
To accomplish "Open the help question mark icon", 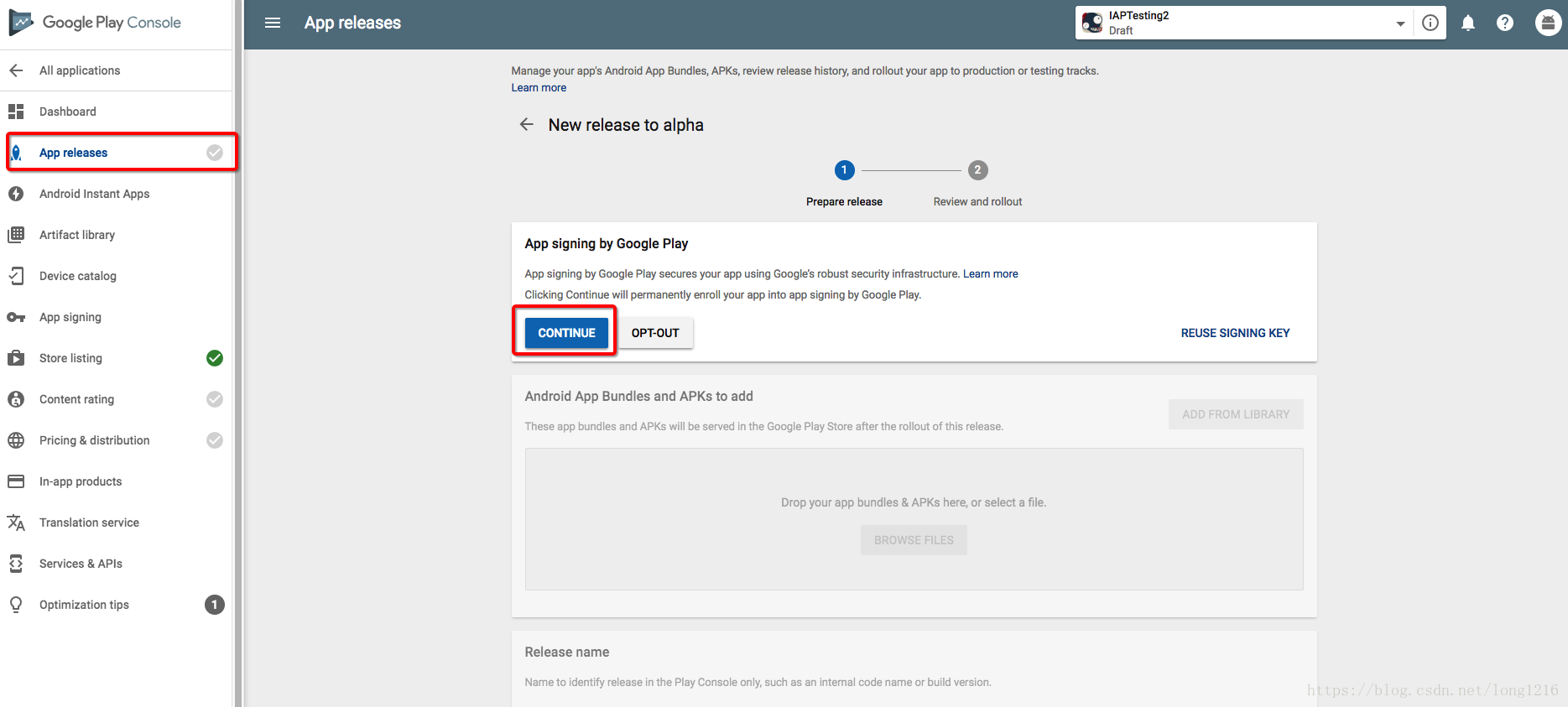I will pos(1505,23).
